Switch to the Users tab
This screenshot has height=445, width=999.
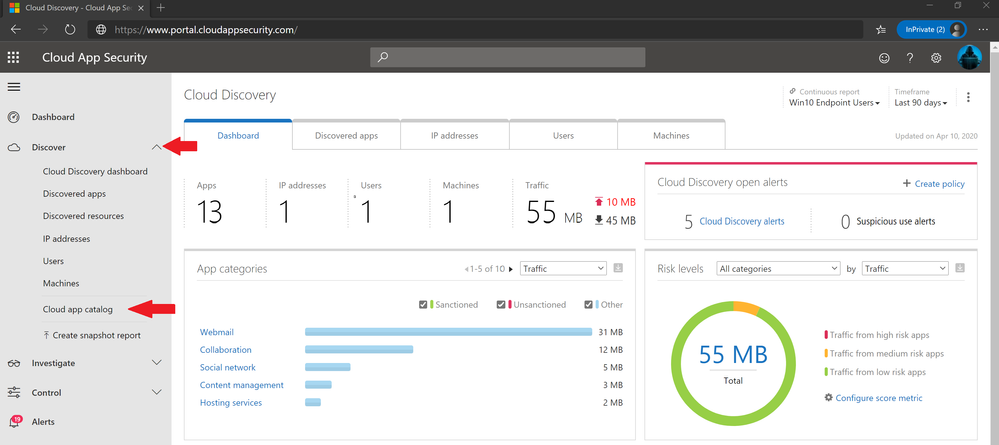[563, 135]
